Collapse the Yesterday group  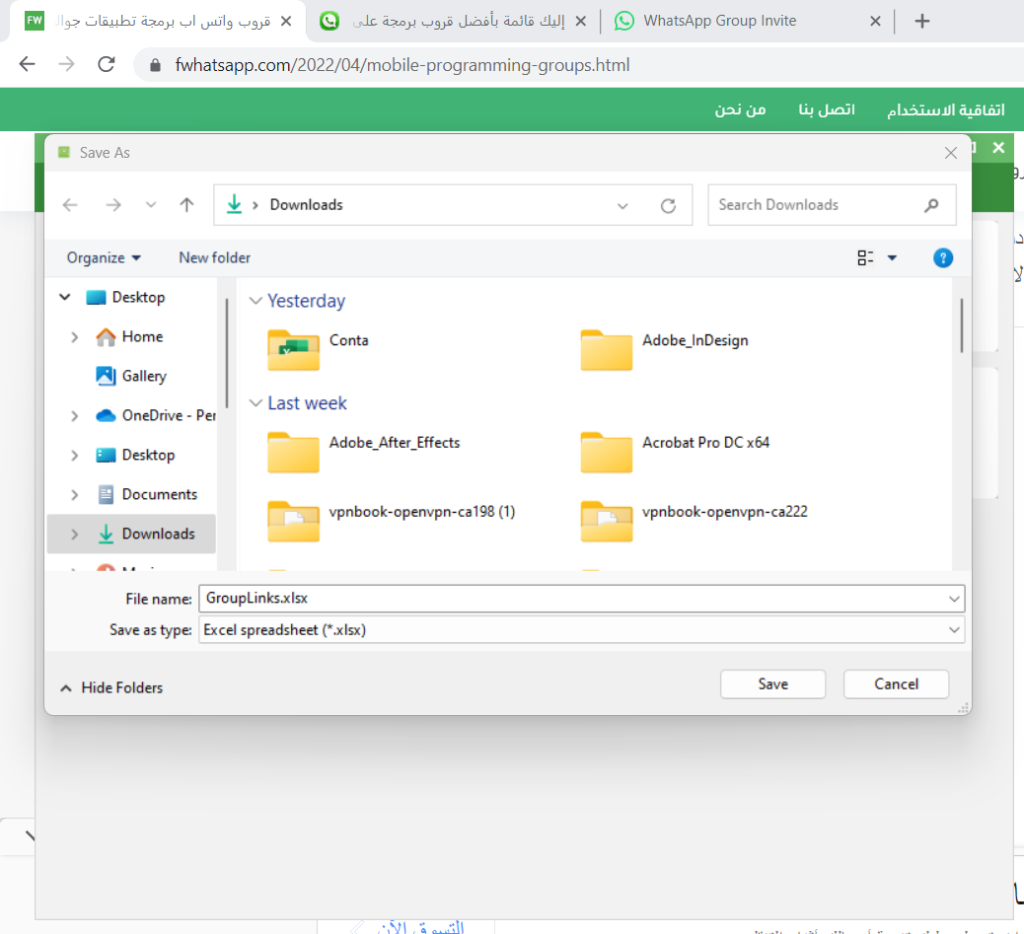255,300
